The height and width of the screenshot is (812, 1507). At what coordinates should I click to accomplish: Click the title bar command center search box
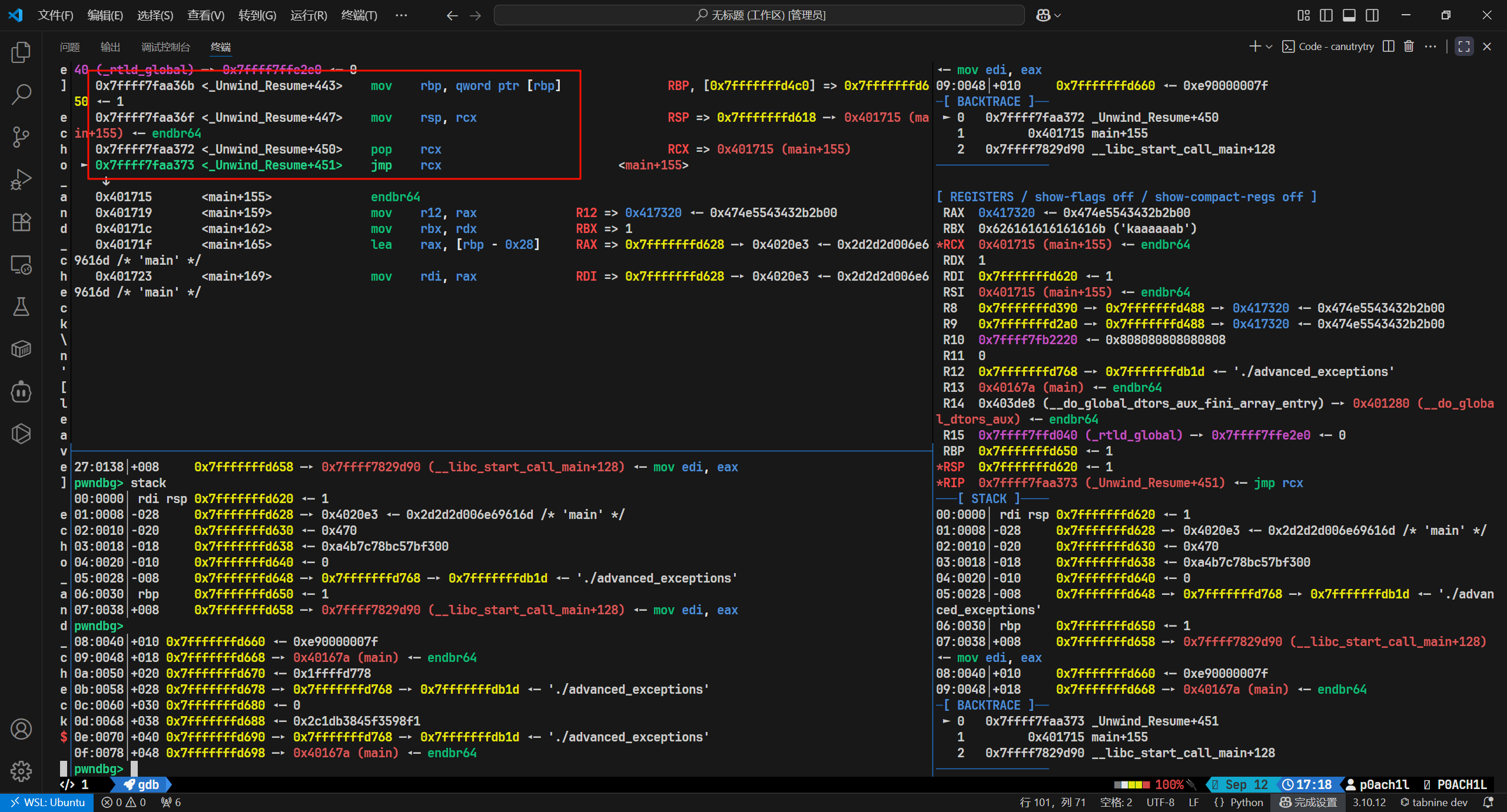coord(759,15)
